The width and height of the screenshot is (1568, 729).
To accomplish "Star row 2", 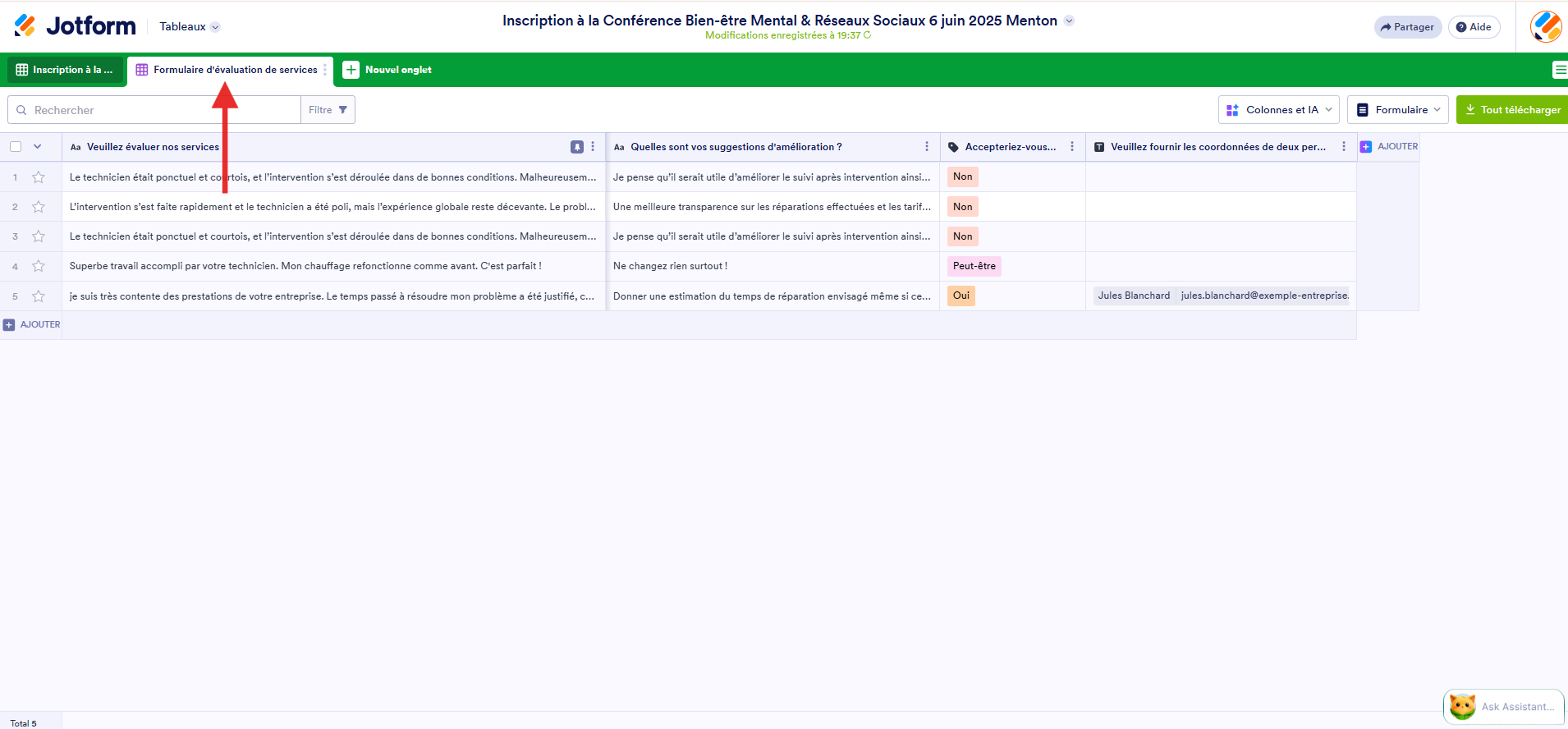I will point(39,207).
